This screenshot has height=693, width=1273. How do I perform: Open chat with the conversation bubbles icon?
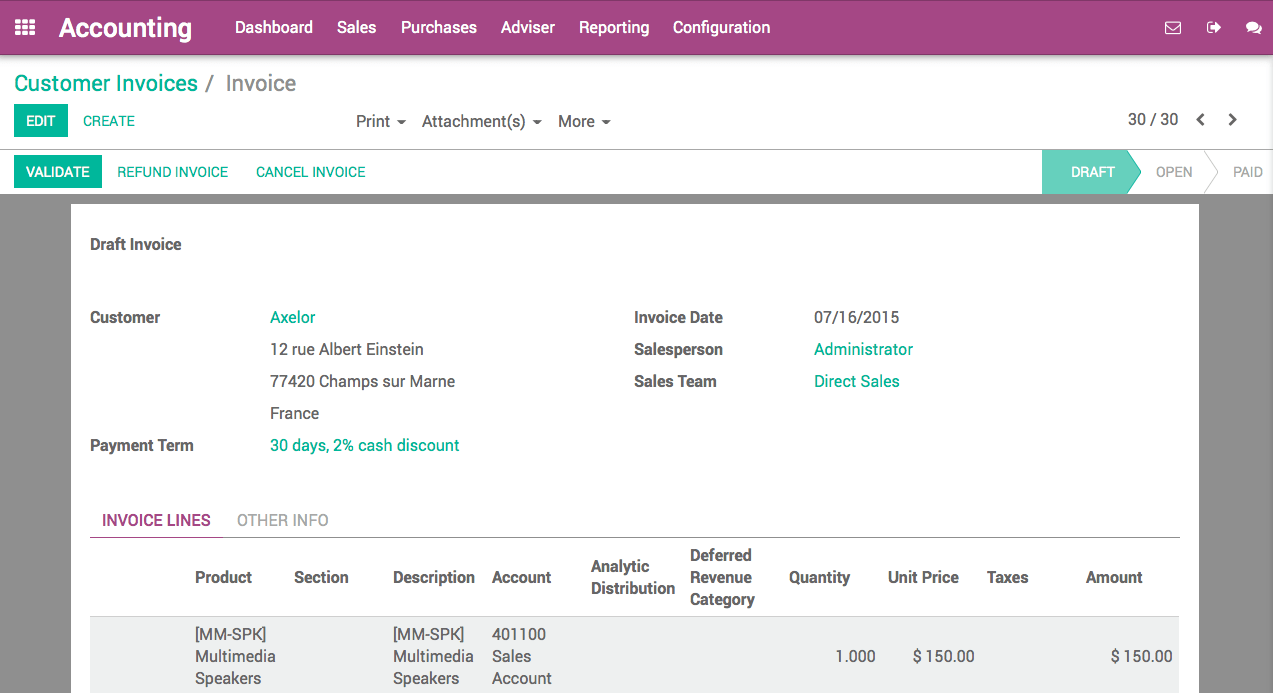pyautogui.click(x=1253, y=27)
